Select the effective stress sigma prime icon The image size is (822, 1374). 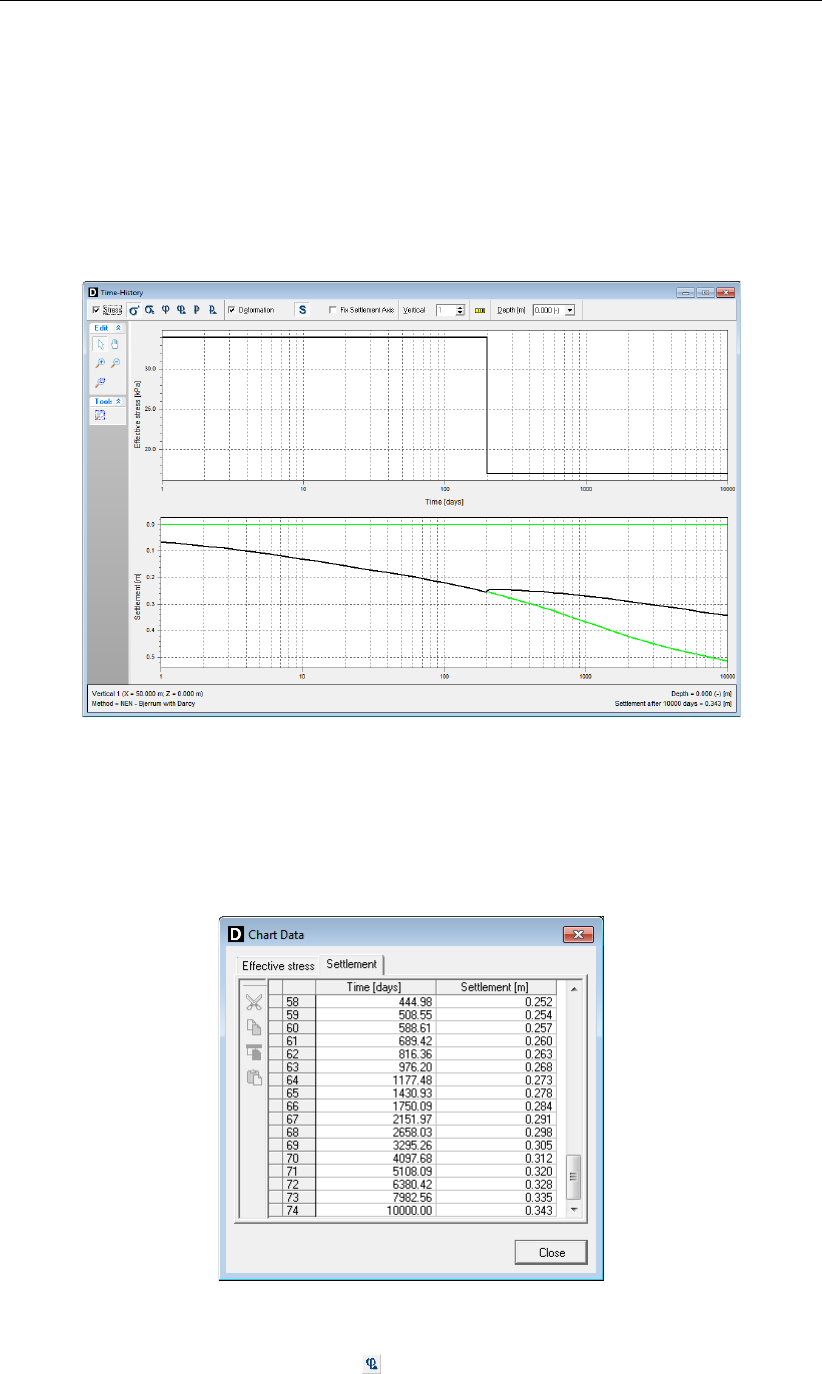(134, 310)
